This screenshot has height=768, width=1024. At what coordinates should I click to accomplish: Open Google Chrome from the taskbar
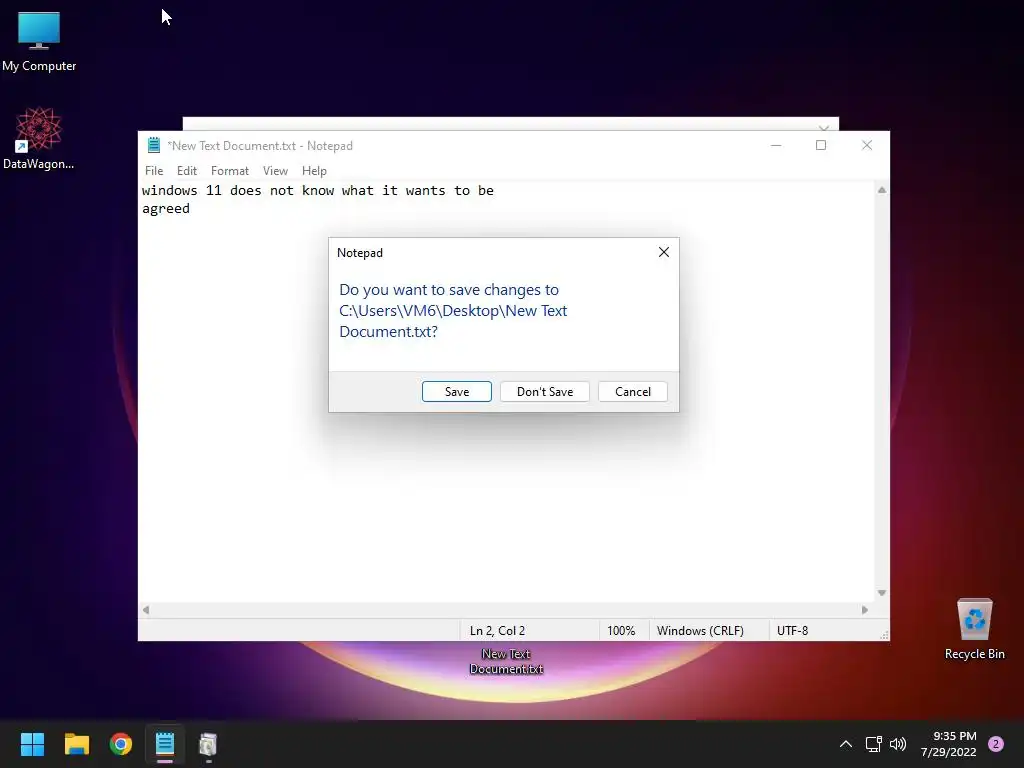(x=121, y=744)
